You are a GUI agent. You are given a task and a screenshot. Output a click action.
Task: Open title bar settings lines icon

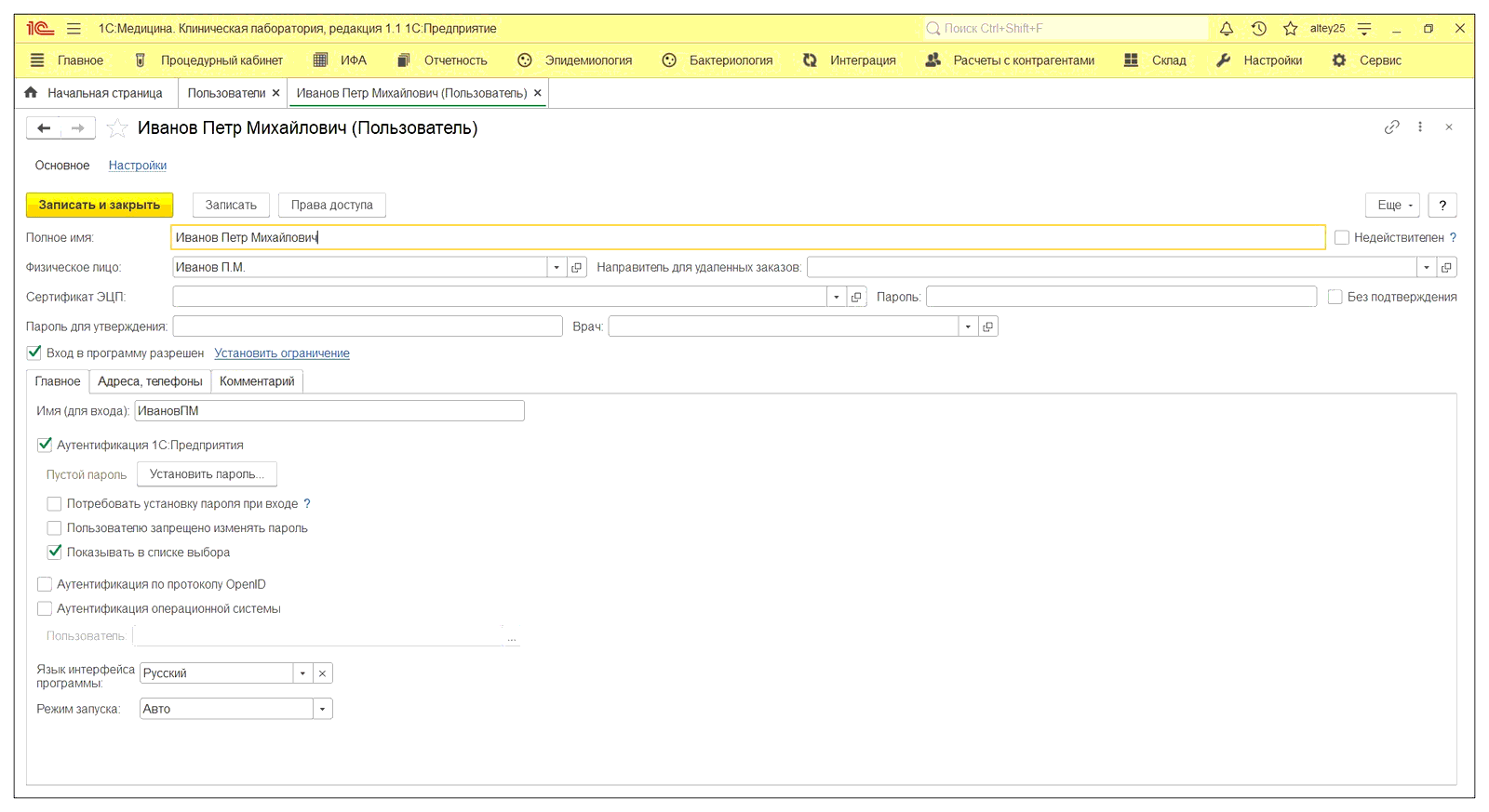coord(1364,29)
